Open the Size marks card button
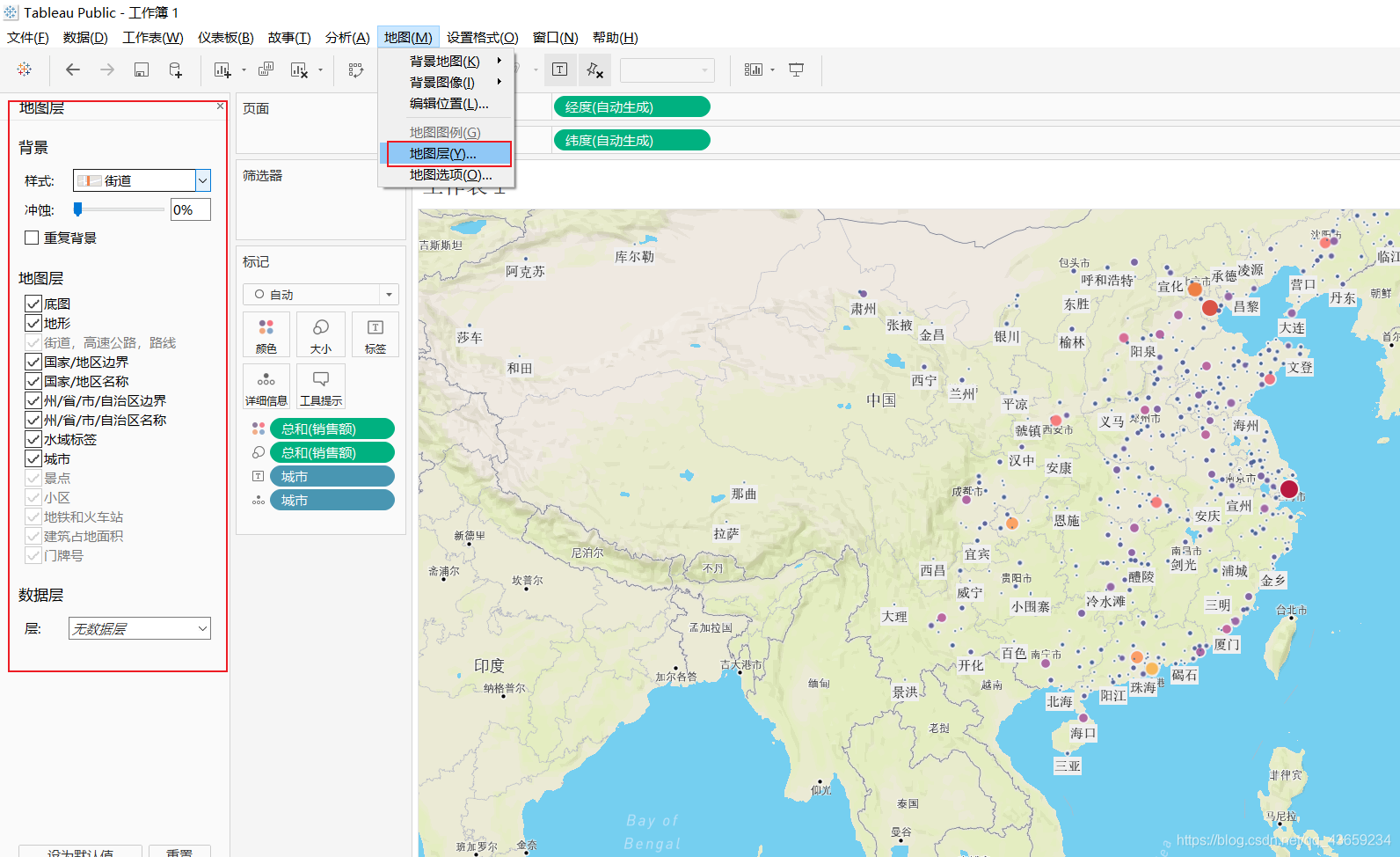1400x857 pixels. click(x=321, y=334)
